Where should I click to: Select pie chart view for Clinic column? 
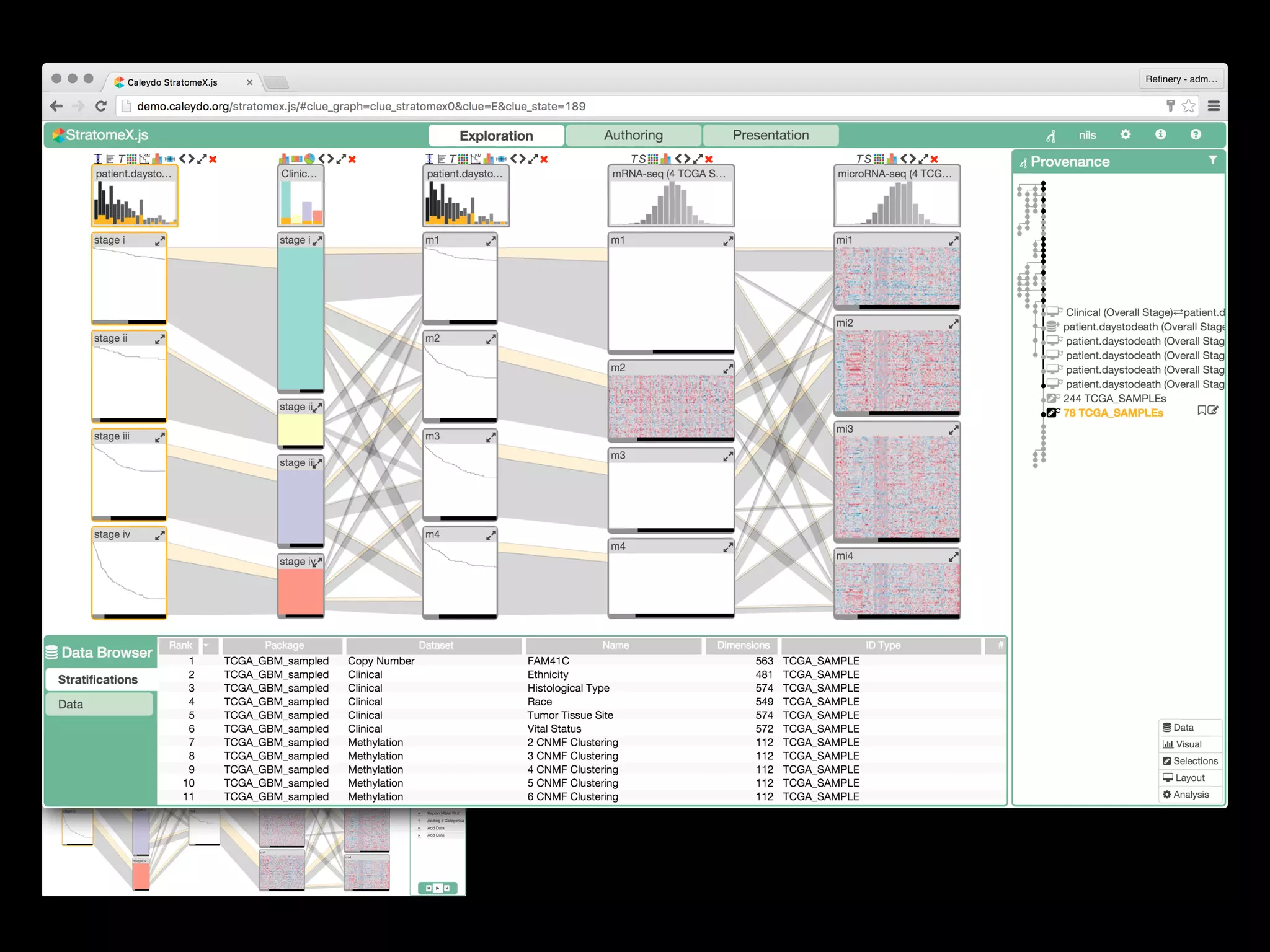point(309,159)
